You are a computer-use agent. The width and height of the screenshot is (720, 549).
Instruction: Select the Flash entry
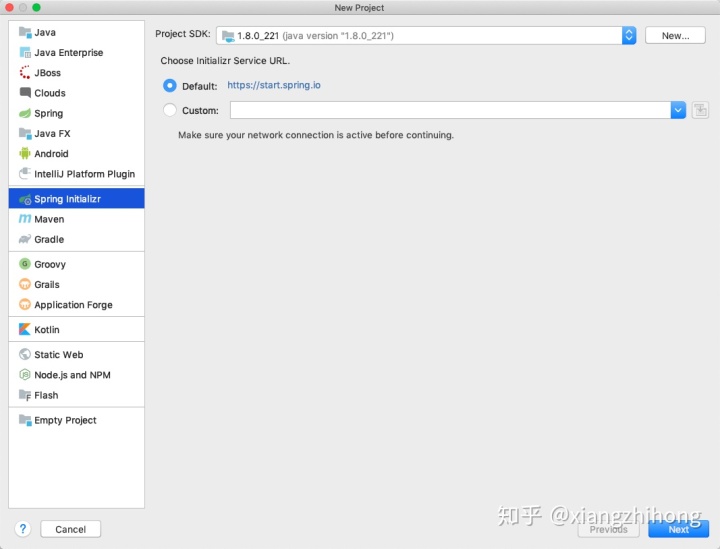pyautogui.click(x=76, y=395)
